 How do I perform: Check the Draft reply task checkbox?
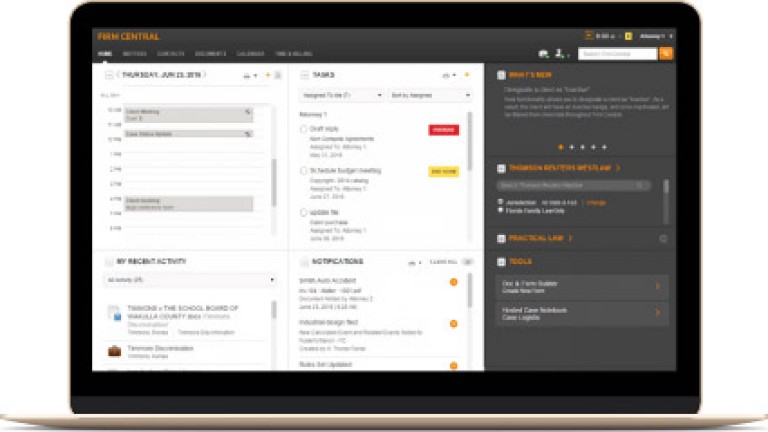tap(304, 129)
